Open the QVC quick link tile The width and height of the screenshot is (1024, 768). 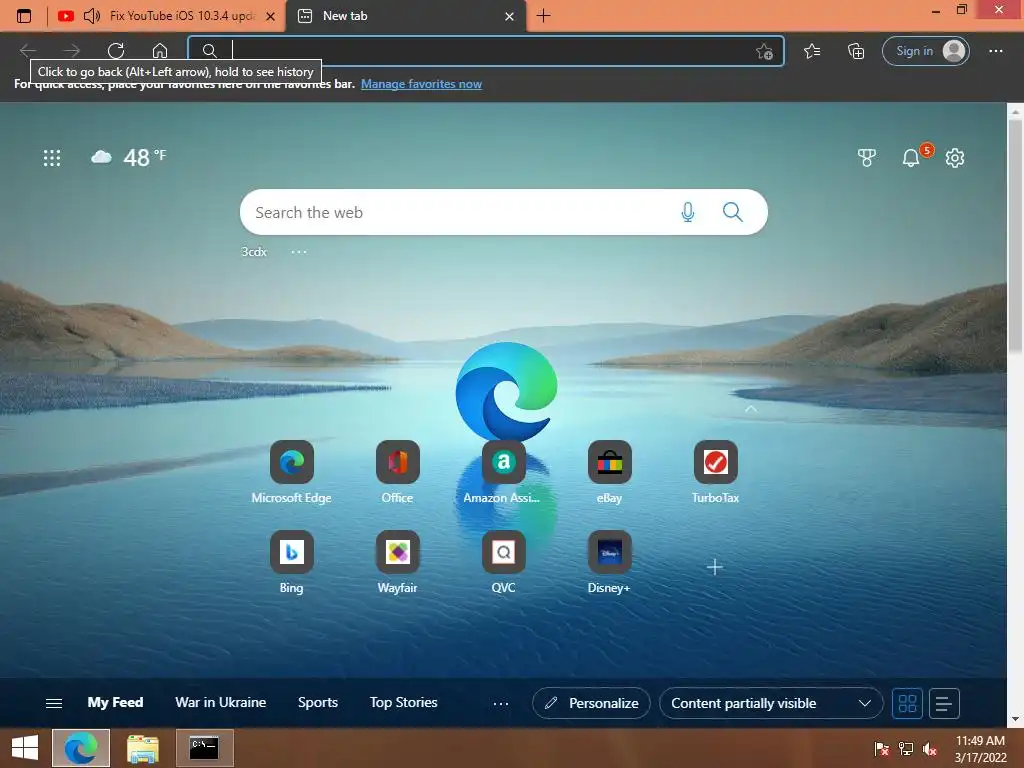tap(503, 562)
